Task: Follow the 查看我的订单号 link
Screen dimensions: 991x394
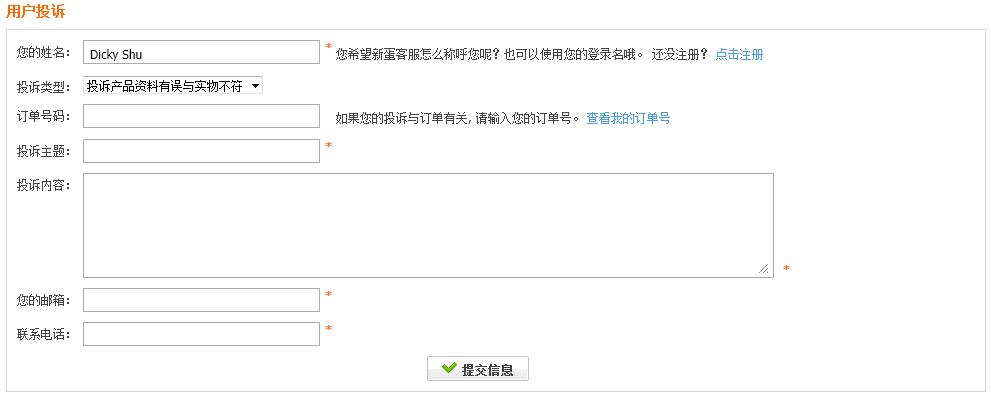Action: pos(628,118)
